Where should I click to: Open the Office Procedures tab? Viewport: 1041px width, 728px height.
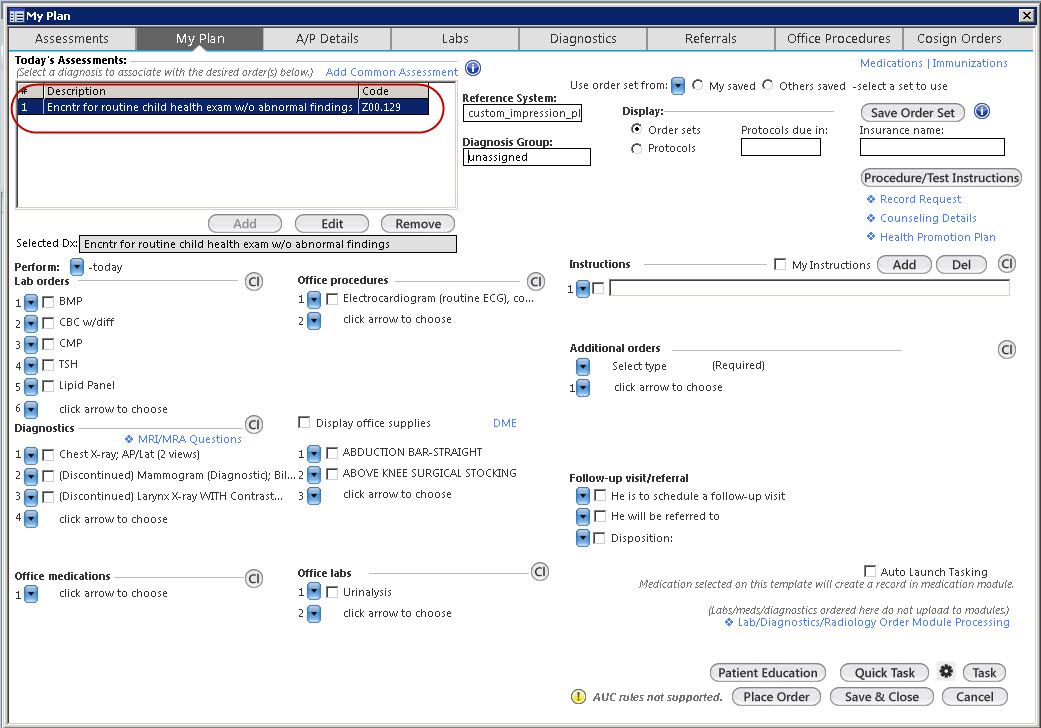839,38
